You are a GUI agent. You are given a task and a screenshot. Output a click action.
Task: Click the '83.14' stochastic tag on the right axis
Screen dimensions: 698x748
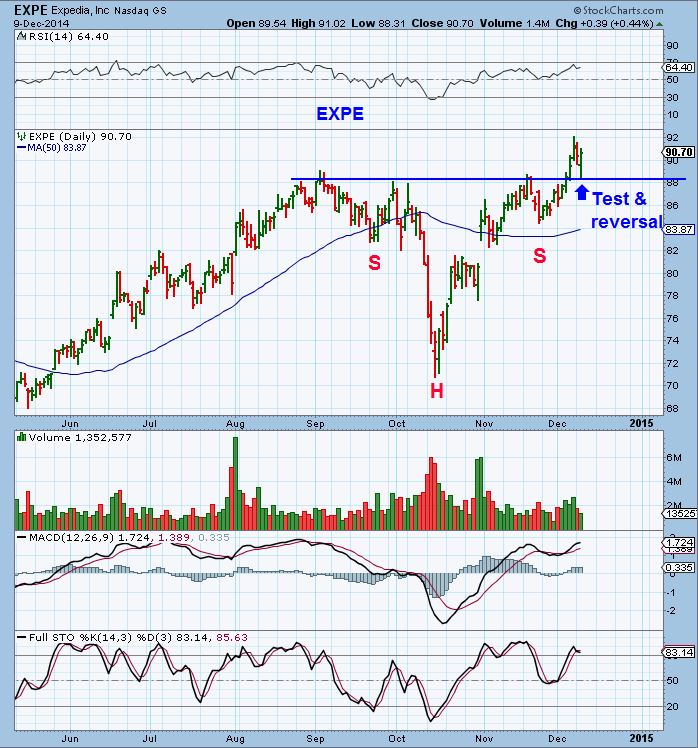point(679,652)
